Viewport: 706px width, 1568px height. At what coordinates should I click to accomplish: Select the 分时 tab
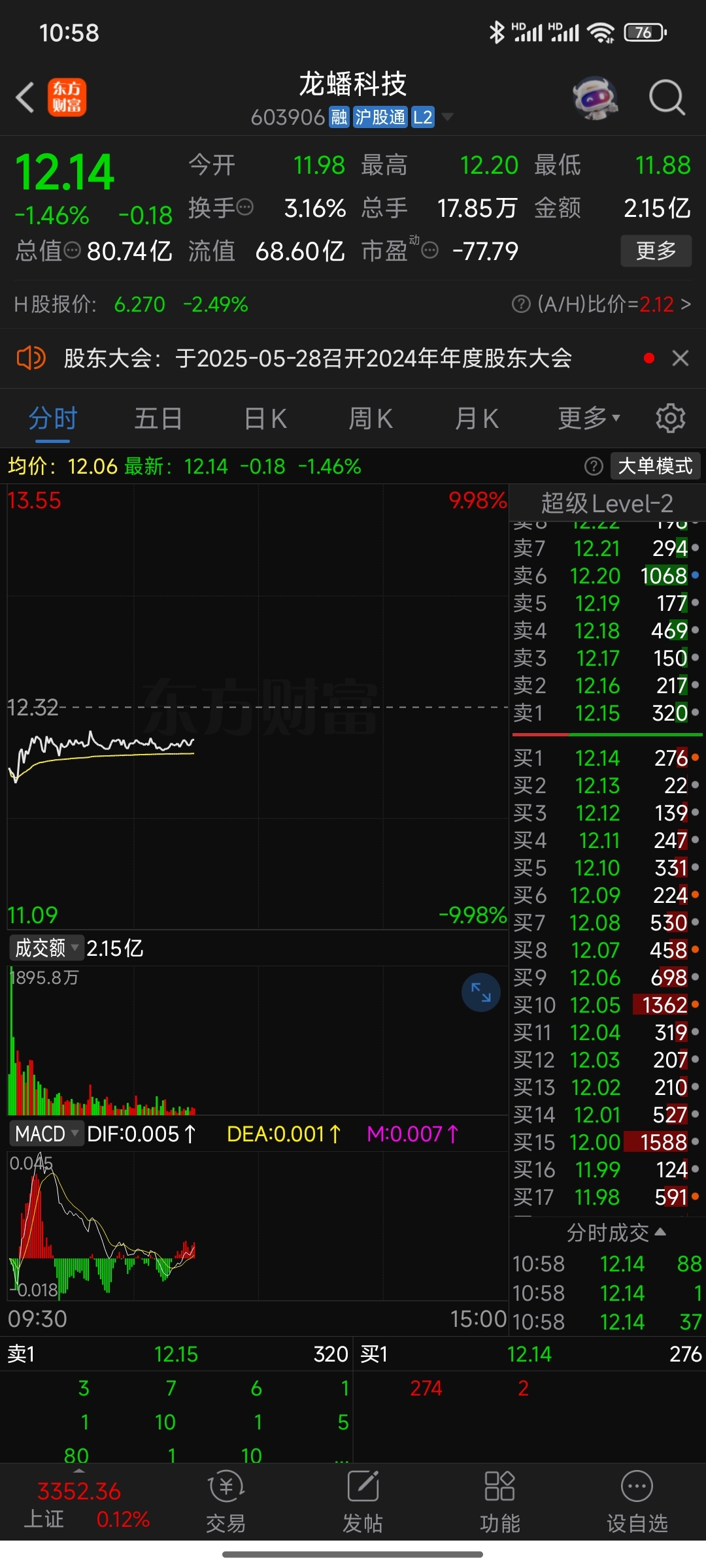tap(53, 418)
